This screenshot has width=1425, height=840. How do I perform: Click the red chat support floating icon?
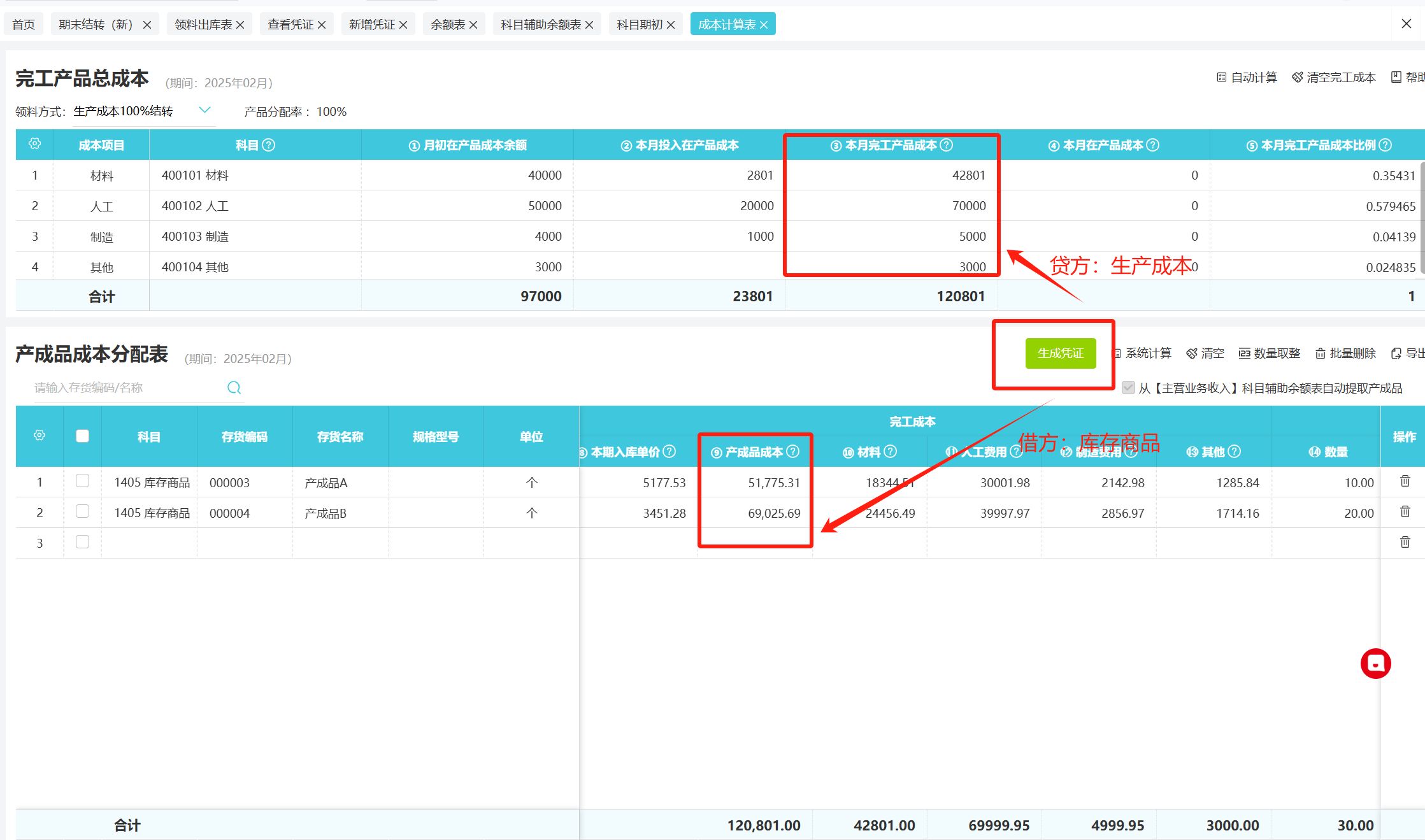click(1375, 664)
